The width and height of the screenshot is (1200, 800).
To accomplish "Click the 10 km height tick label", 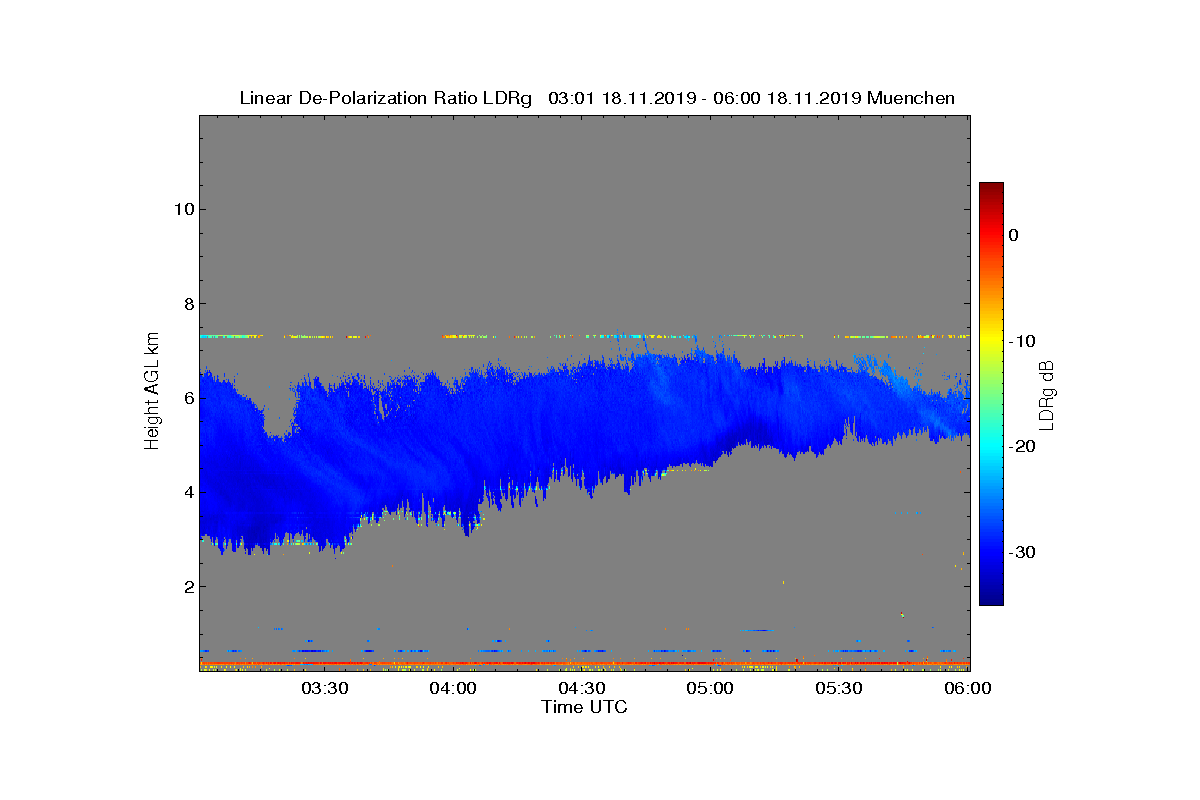I will (182, 209).
